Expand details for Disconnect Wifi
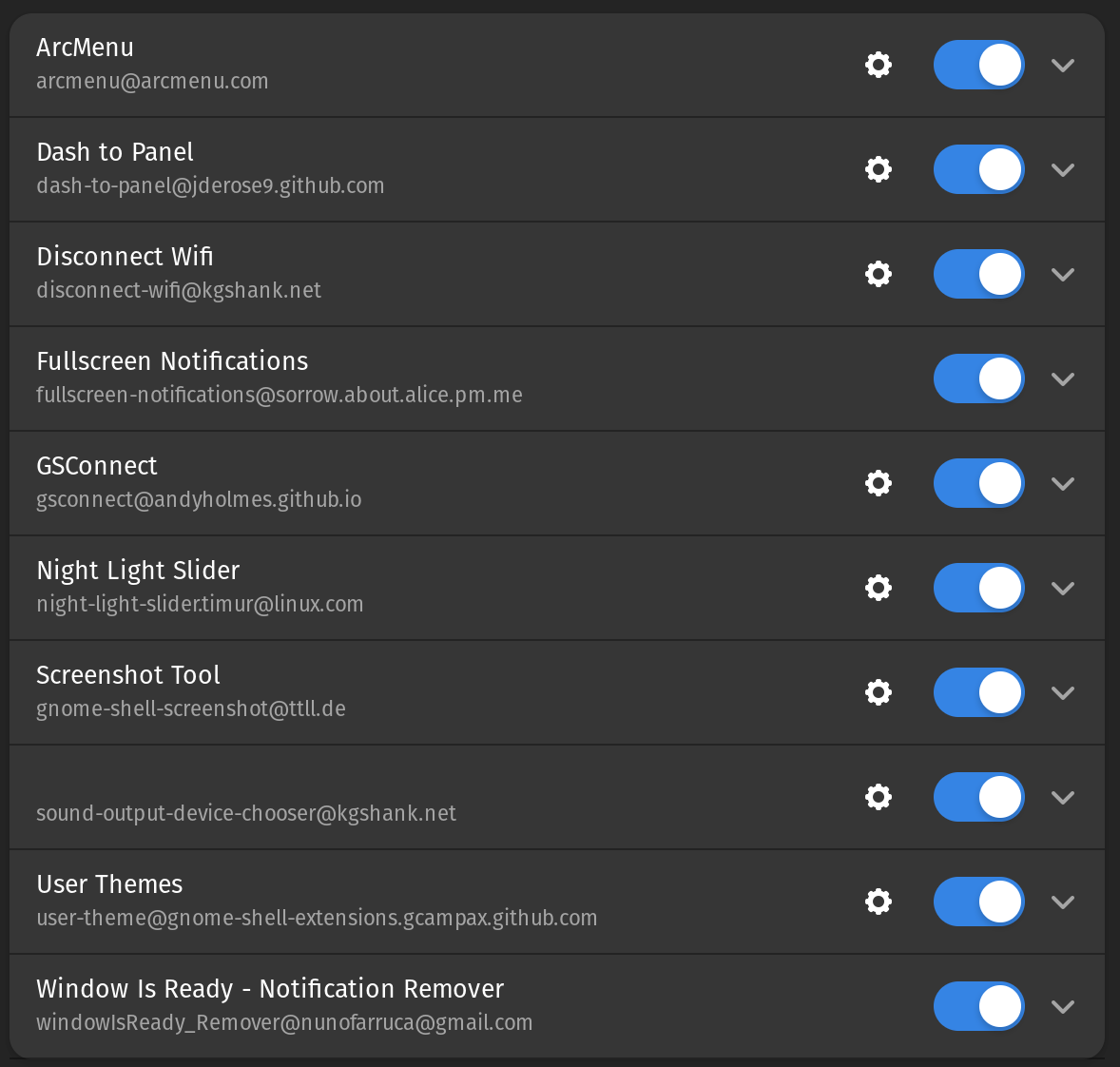The image size is (1120, 1067). point(1063,274)
